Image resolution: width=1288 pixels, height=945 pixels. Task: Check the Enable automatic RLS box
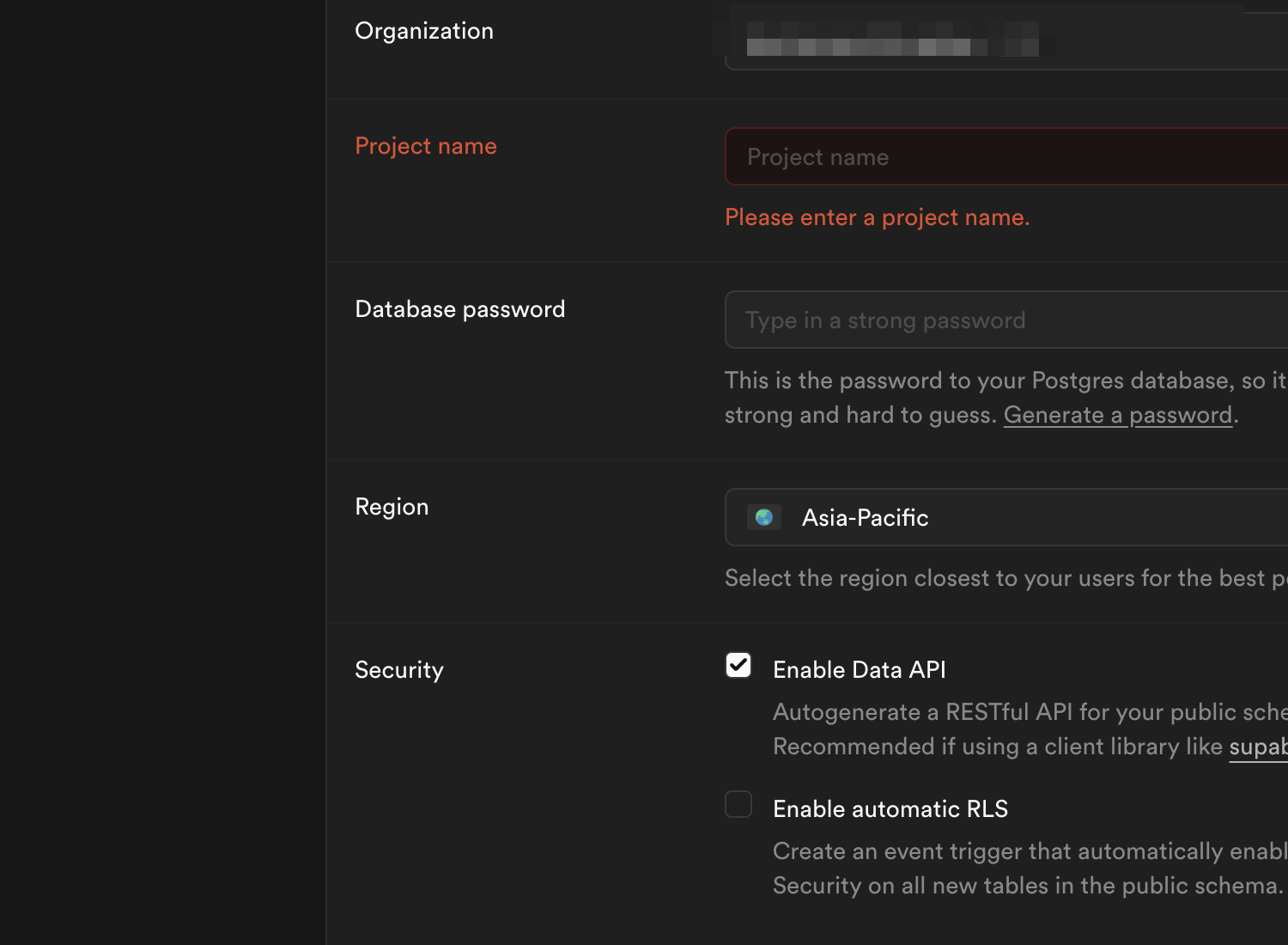[x=738, y=804]
